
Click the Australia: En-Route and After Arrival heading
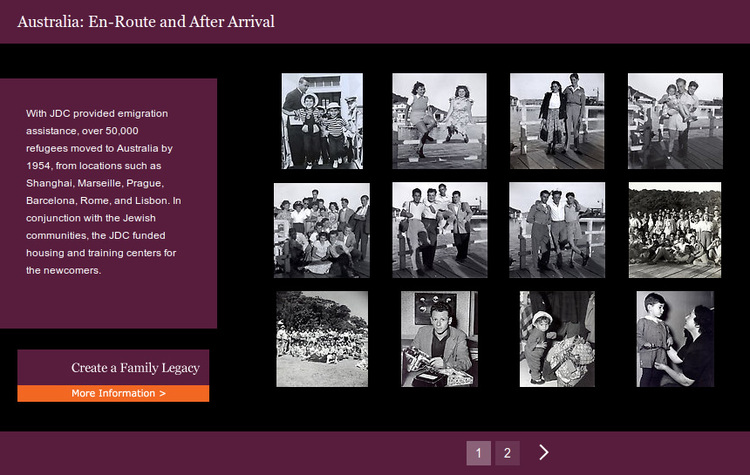click(x=146, y=21)
